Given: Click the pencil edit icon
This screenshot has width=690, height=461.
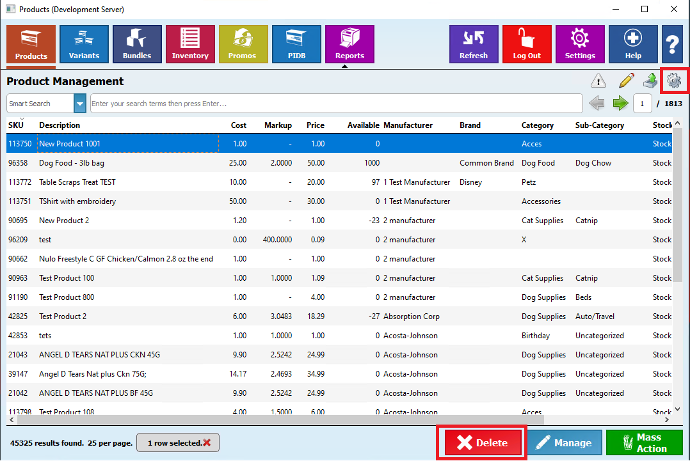Looking at the screenshot, I should (626, 81).
